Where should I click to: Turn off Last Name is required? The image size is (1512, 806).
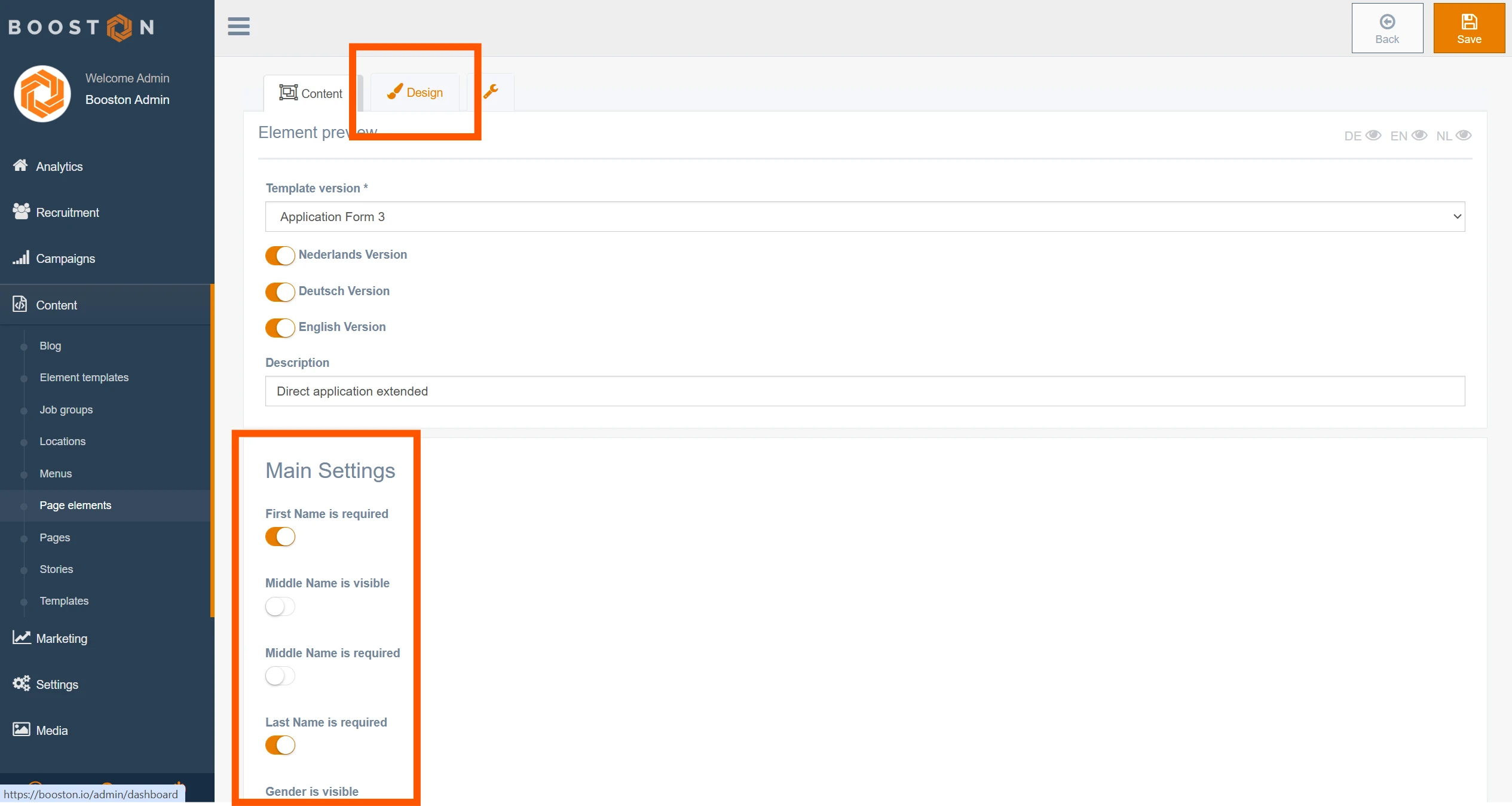[x=280, y=745]
